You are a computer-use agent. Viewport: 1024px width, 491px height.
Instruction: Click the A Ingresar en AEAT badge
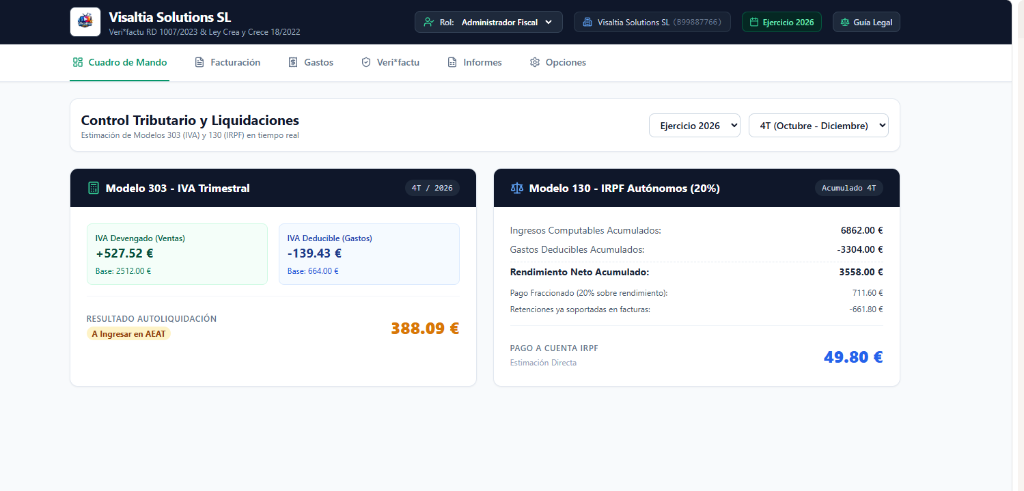coord(129,334)
